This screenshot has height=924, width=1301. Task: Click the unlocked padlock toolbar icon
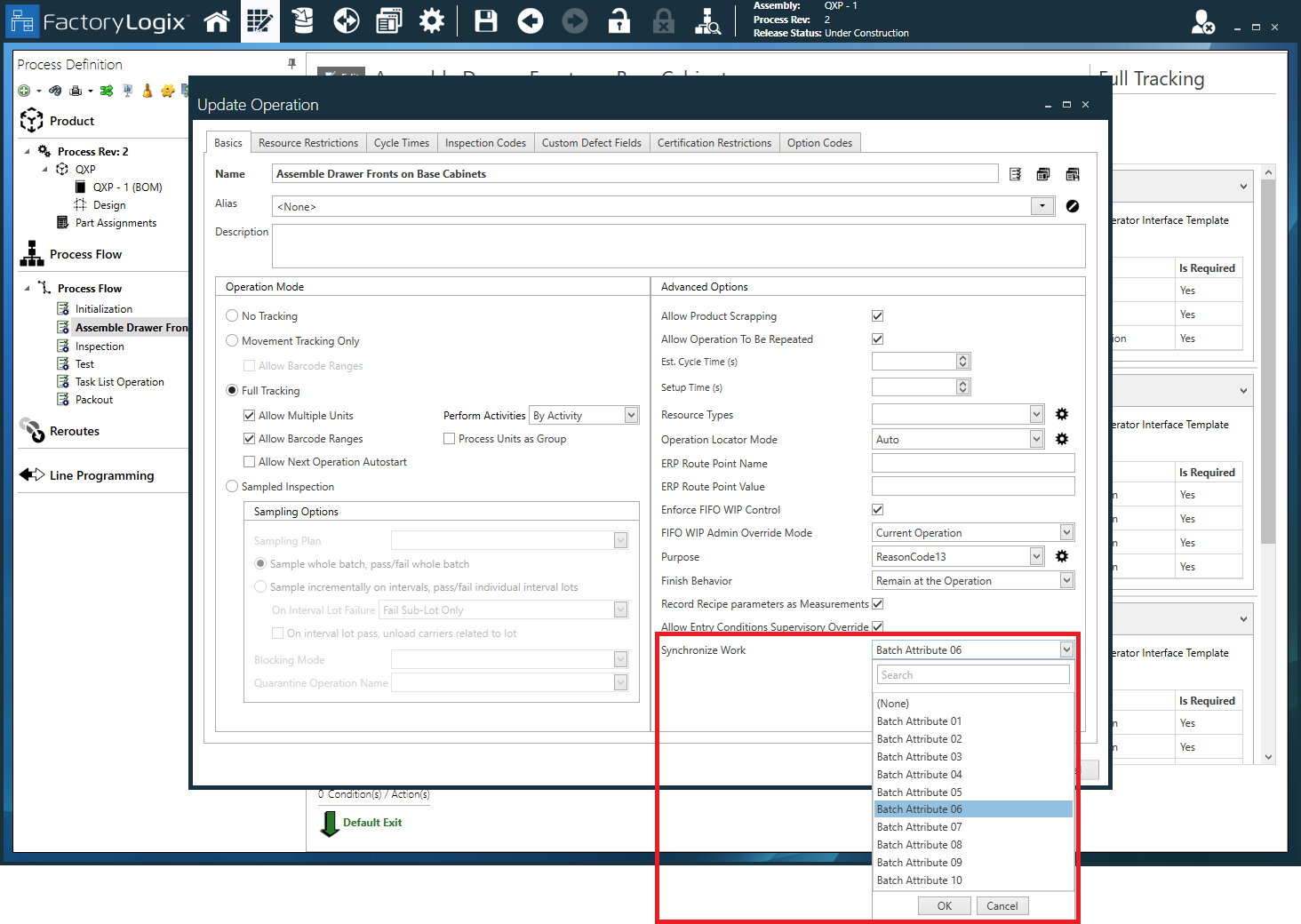click(x=619, y=20)
